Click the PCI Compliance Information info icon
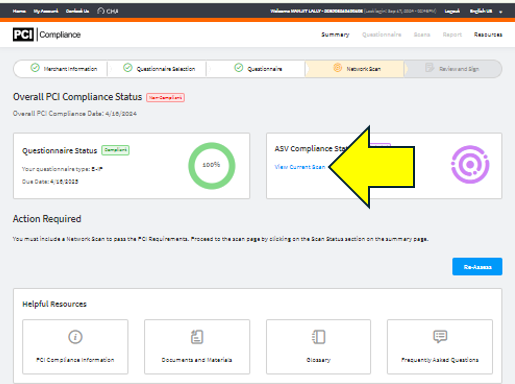515x384 pixels. click(75, 337)
